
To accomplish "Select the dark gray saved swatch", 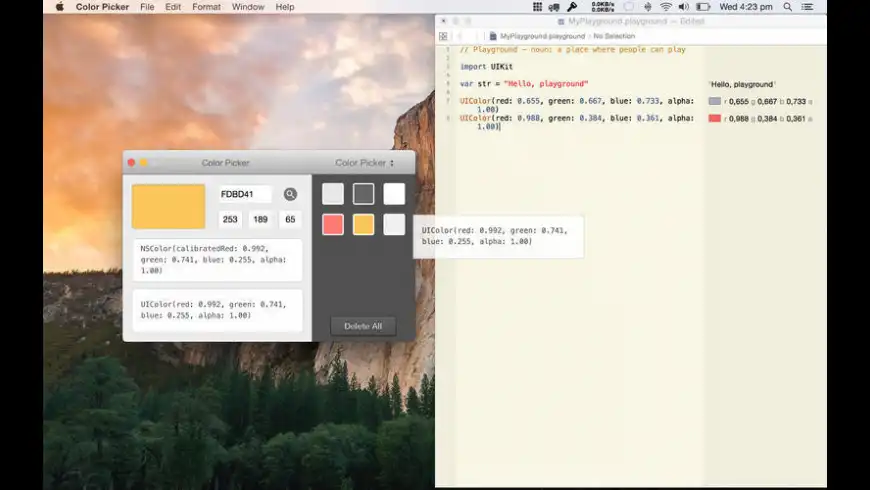I will (x=363, y=194).
